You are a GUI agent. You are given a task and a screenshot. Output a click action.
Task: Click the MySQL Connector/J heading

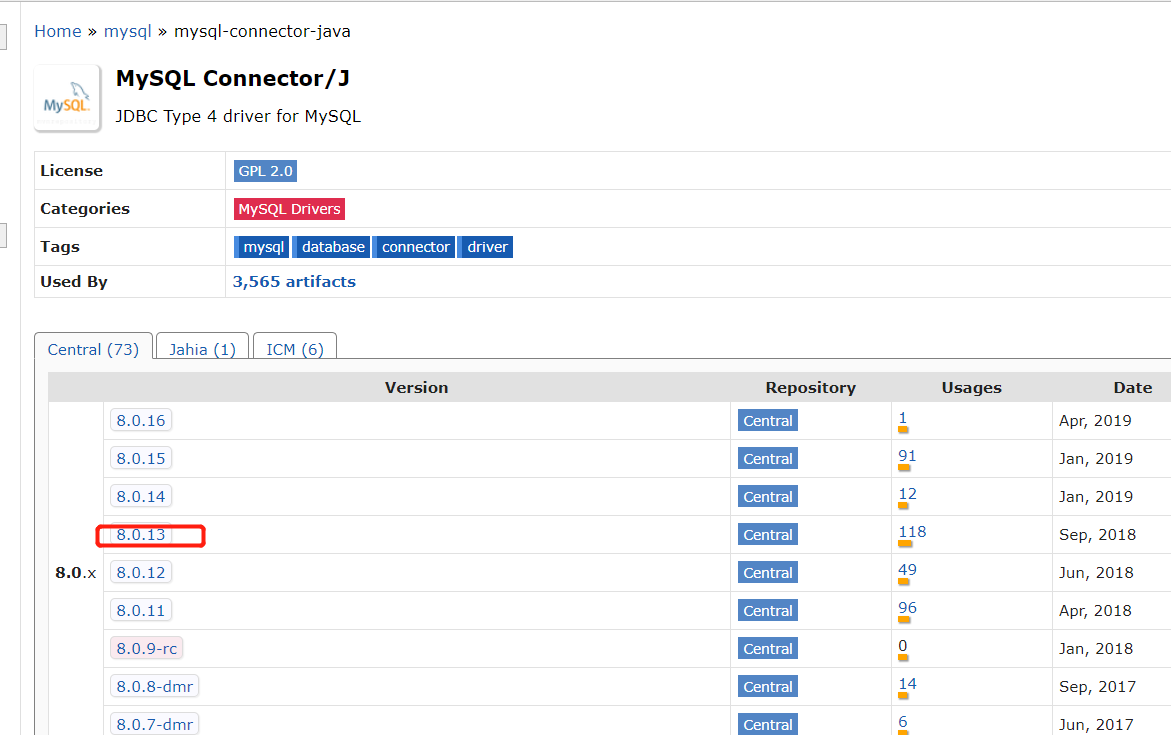232,78
